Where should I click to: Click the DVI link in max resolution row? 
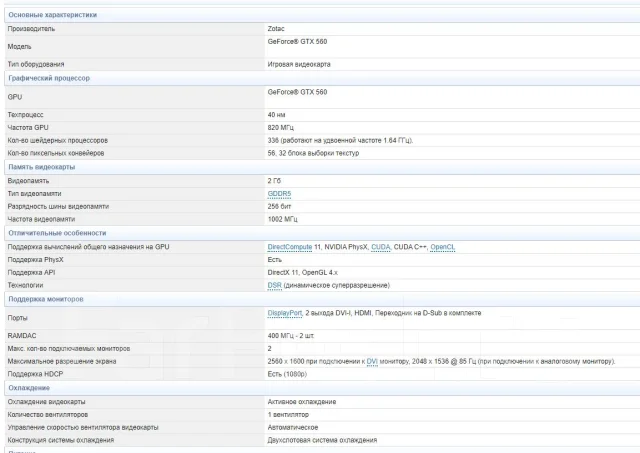tap(372, 362)
